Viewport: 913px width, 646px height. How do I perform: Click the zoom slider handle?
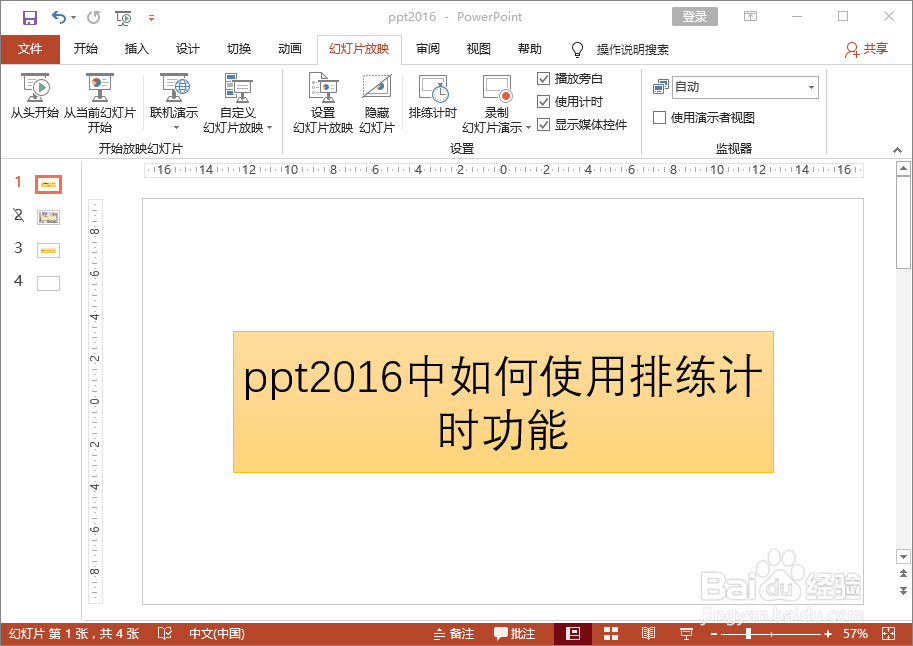[748, 633]
